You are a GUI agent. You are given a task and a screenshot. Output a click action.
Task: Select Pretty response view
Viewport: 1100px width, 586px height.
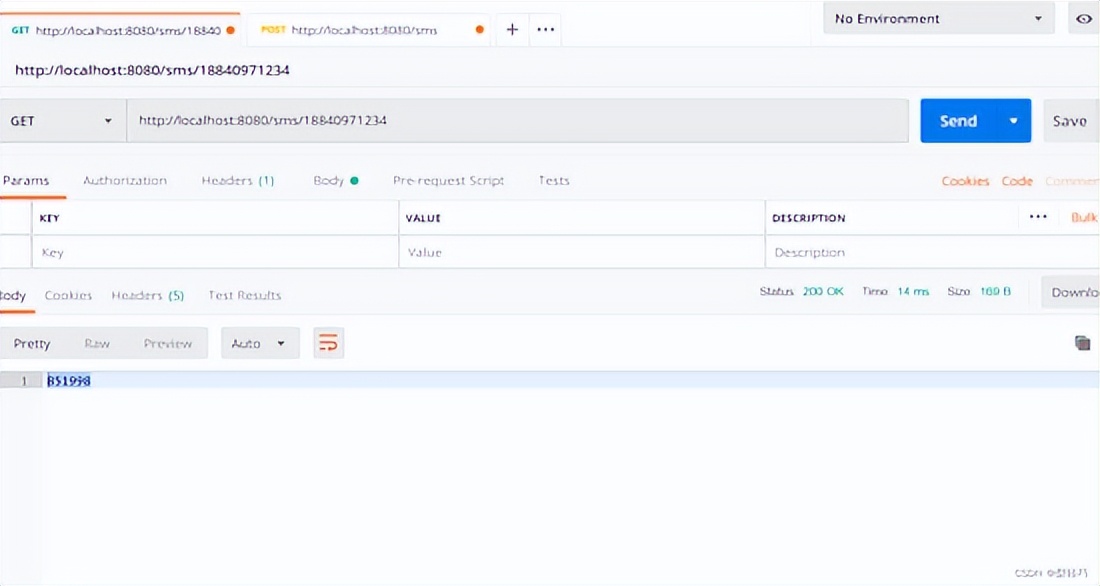tap(32, 343)
